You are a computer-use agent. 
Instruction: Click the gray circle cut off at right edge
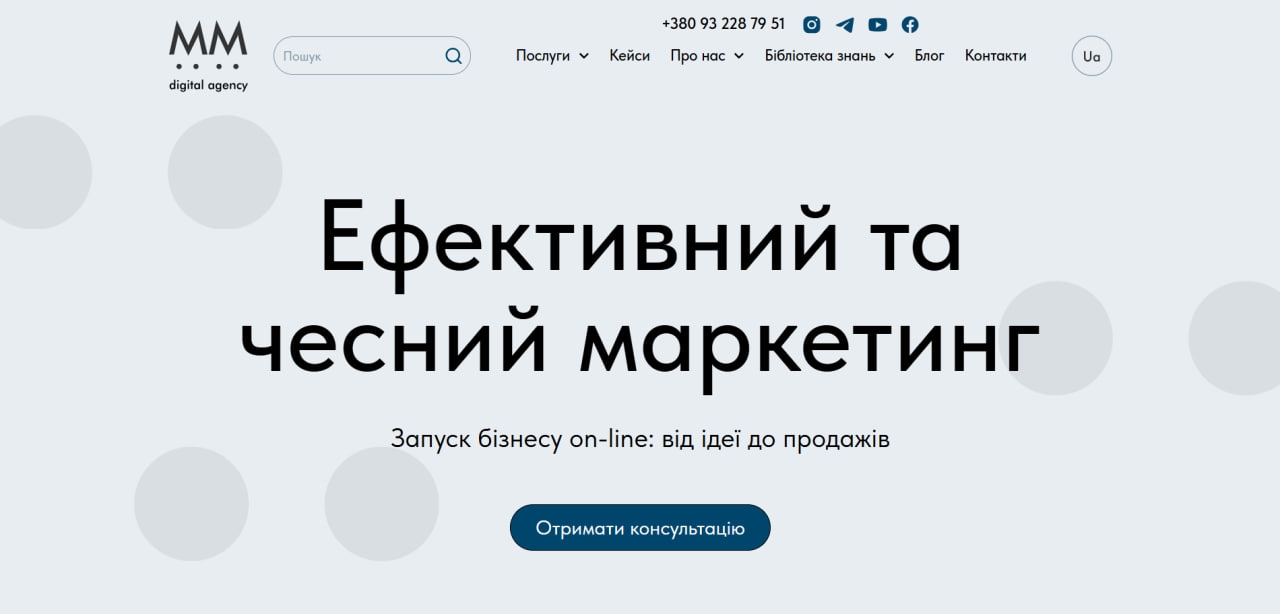[1240, 338]
